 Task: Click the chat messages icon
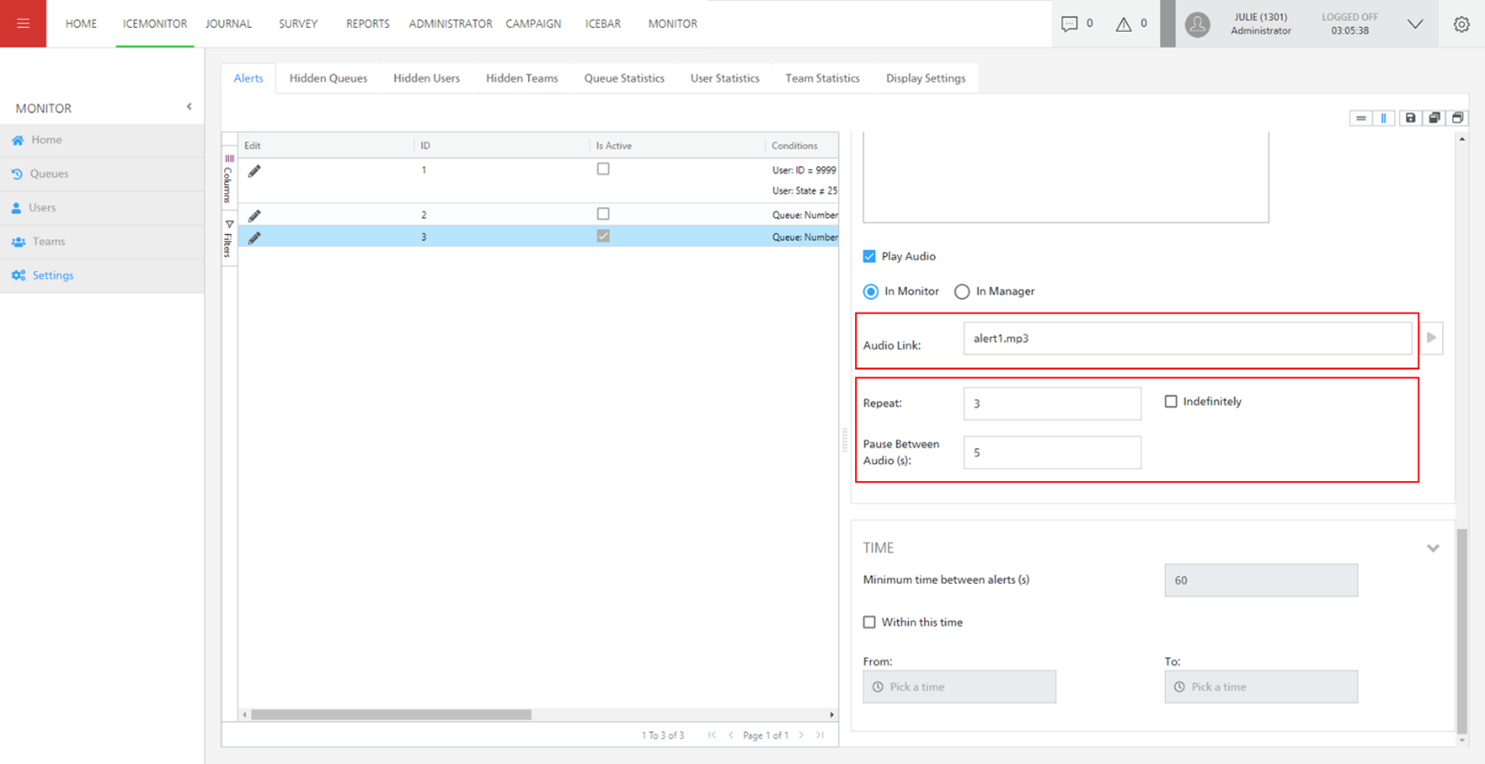[1069, 24]
